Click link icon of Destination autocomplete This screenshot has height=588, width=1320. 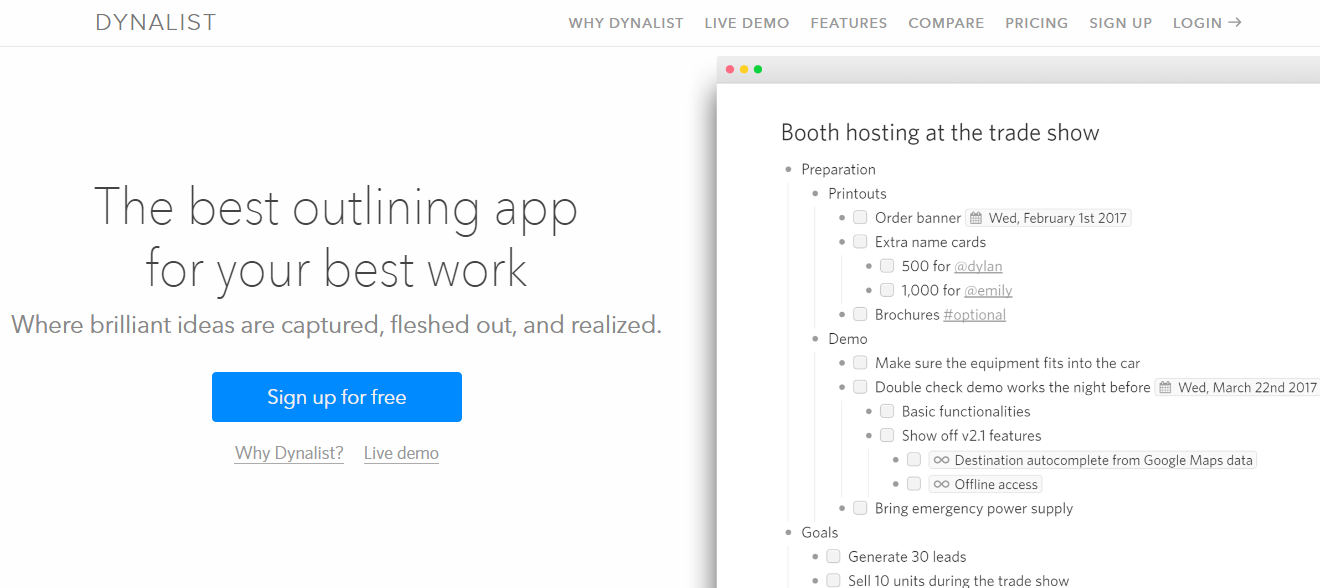click(x=941, y=460)
